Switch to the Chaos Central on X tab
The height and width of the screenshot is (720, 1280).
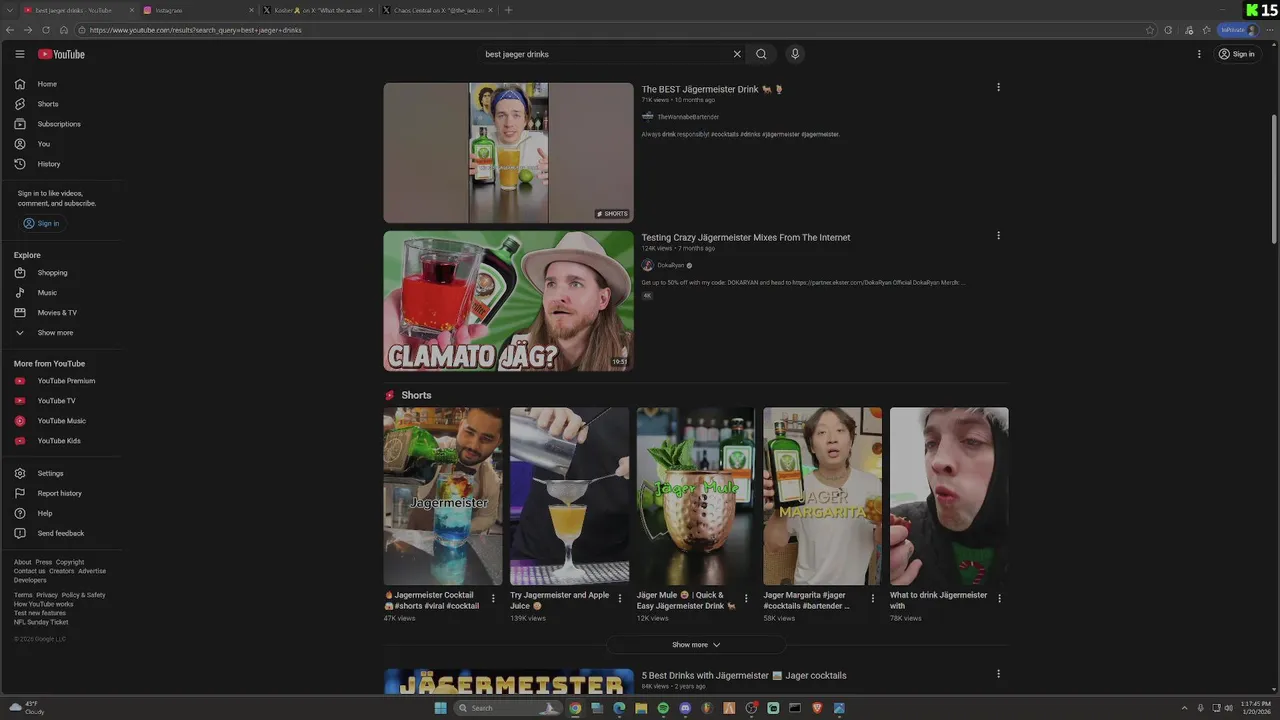point(436,10)
